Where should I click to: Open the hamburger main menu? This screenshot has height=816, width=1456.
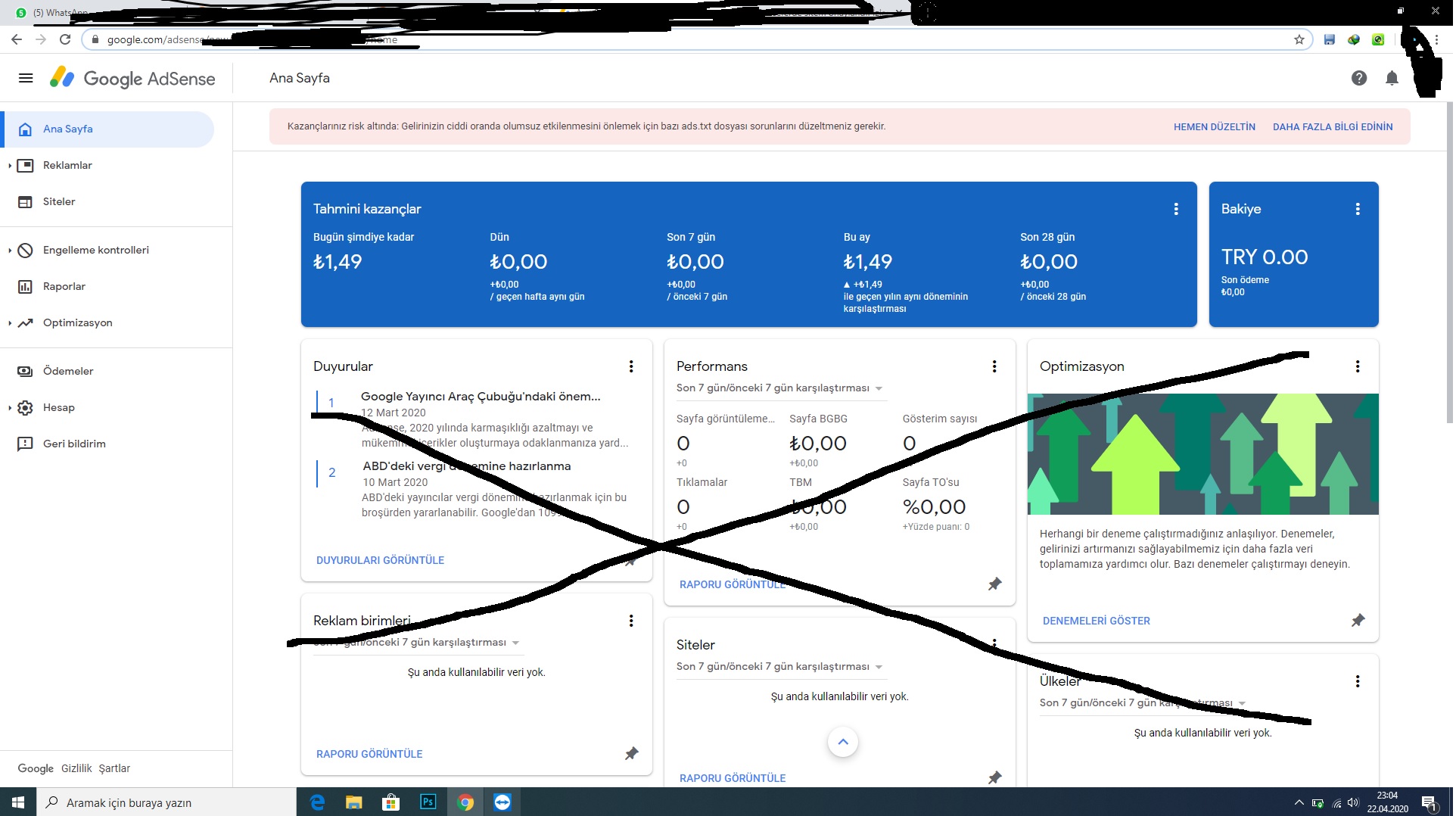click(x=26, y=78)
